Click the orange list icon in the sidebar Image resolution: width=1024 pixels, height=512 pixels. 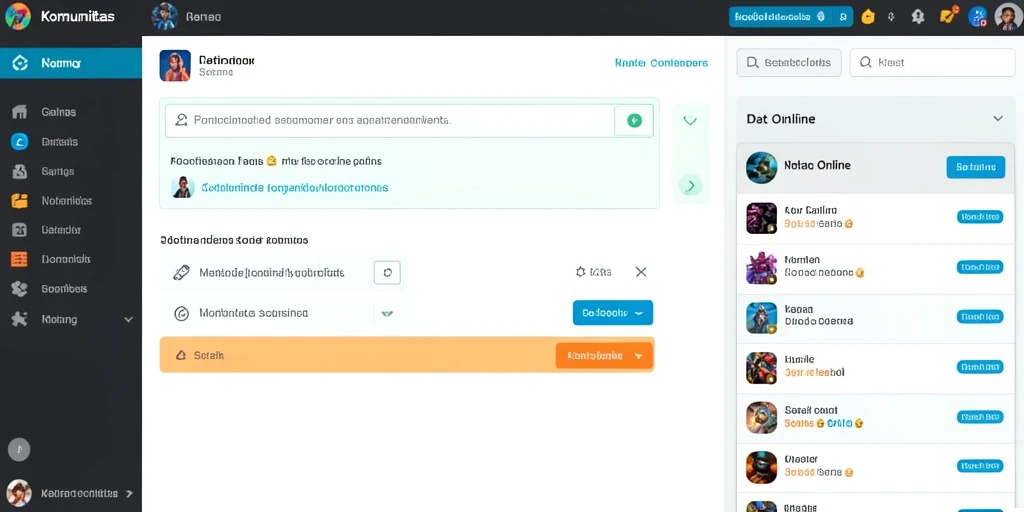click(20, 259)
